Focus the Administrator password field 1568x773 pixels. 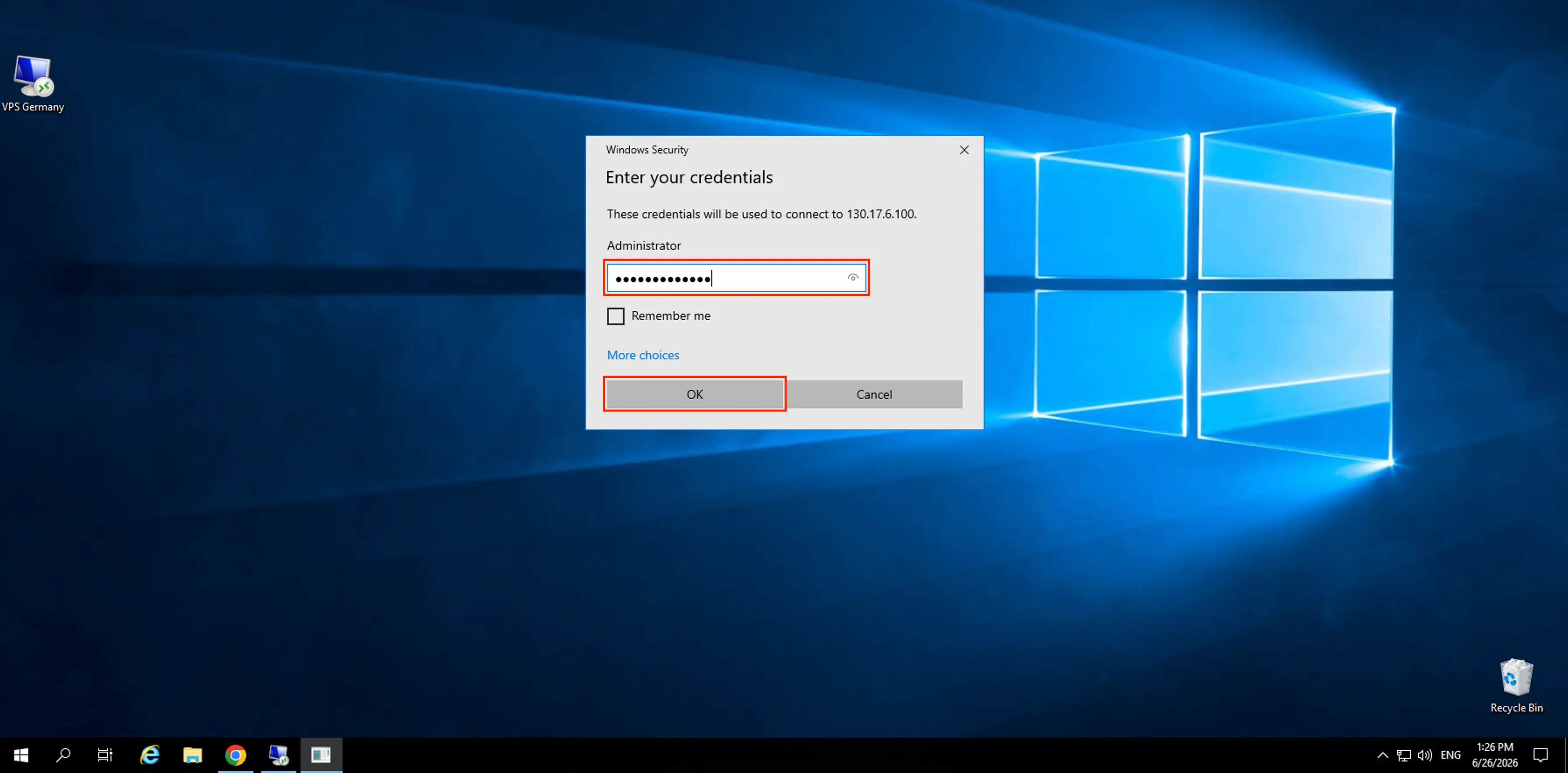(x=736, y=278)
